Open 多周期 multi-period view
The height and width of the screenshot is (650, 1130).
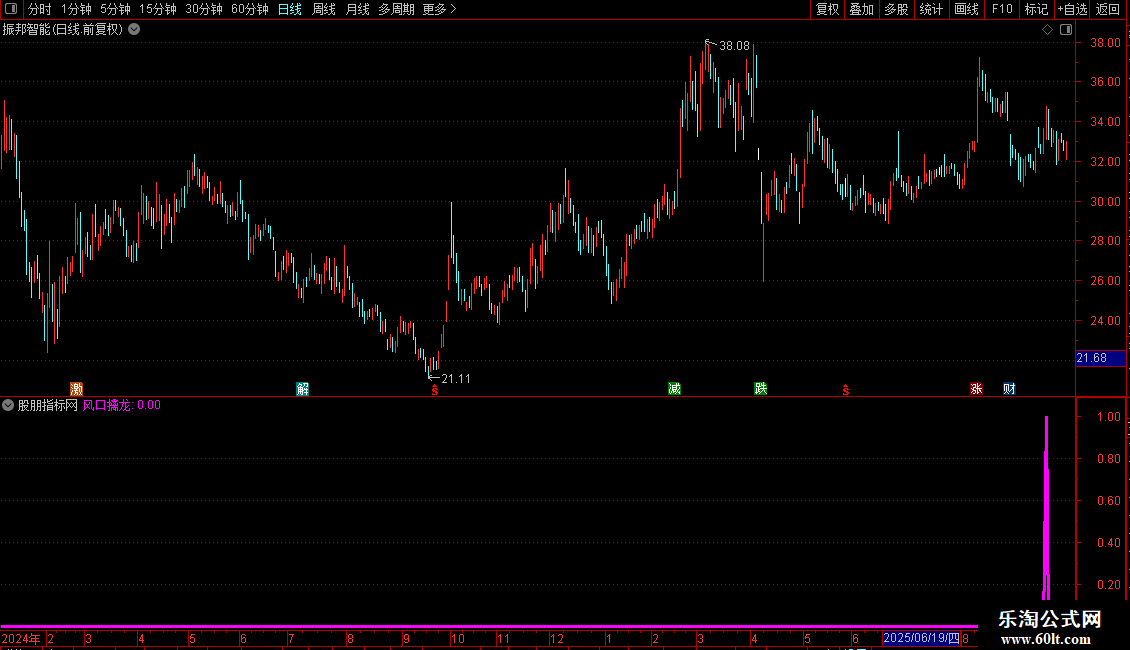pyautogui.click(x=396, y=9)
